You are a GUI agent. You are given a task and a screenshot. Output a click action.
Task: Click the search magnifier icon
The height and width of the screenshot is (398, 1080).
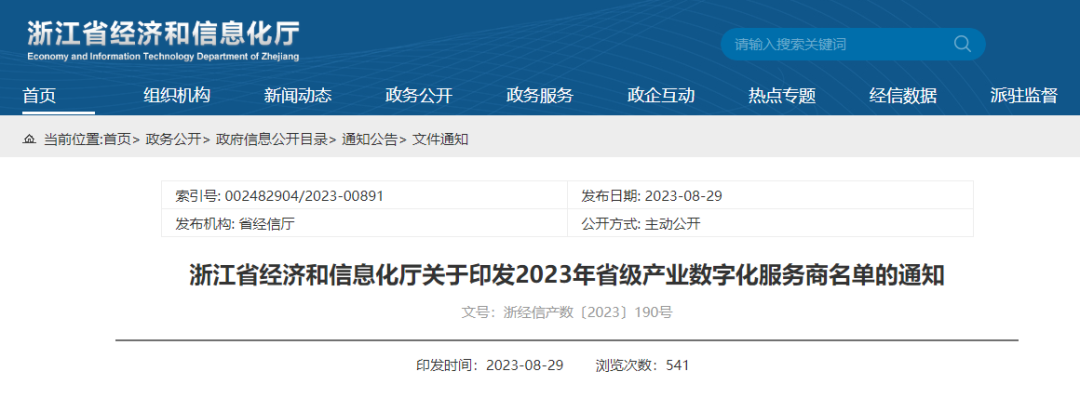point(962,44)
